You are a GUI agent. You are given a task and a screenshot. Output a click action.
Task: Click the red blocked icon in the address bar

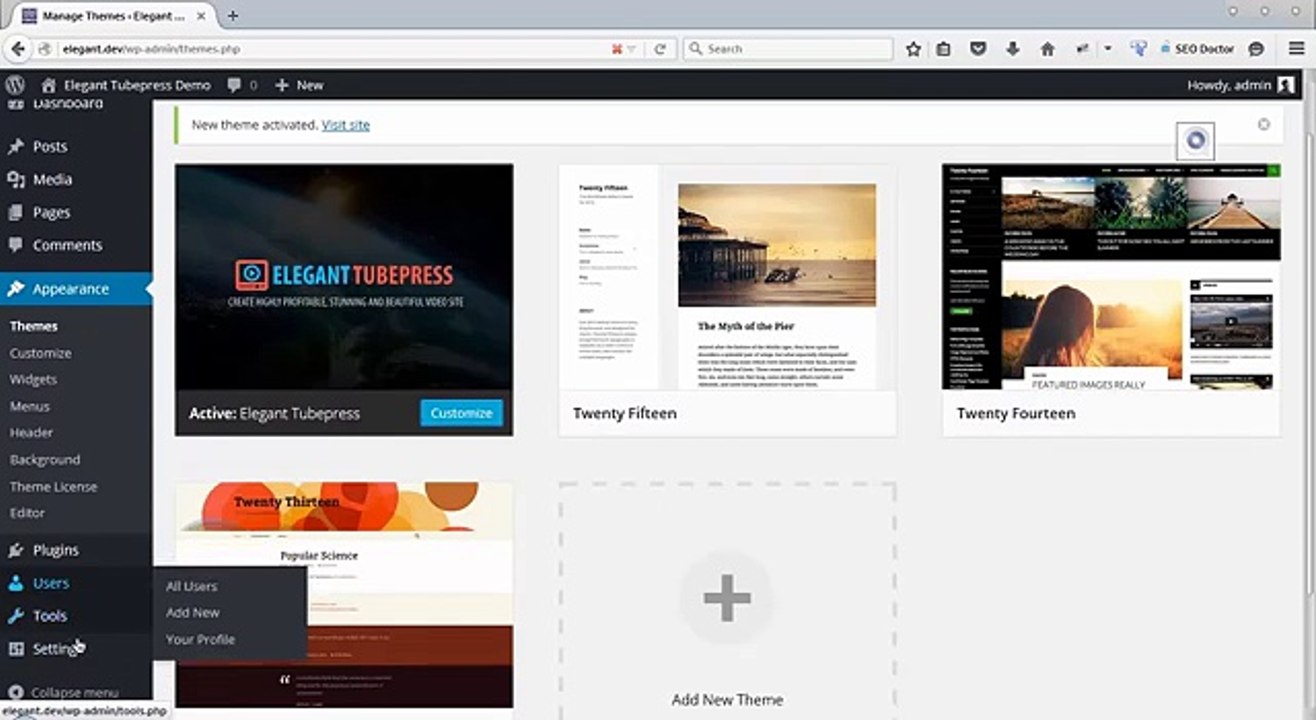pyautogui.click(x=617, y=49)
